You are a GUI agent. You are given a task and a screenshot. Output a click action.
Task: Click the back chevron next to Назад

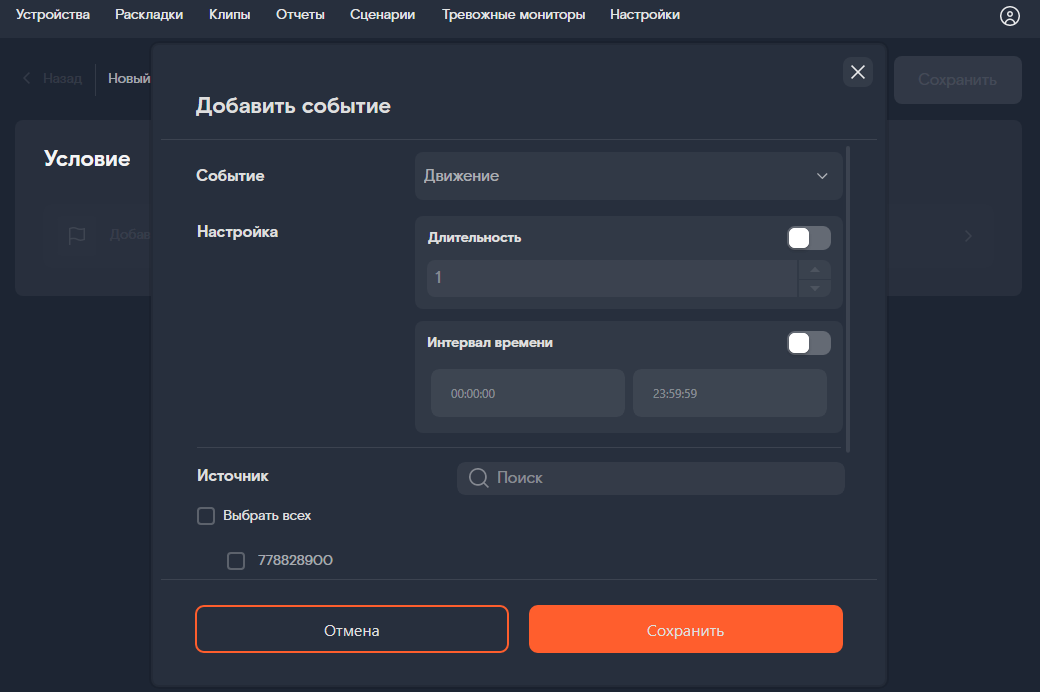(x=26, y=78)
